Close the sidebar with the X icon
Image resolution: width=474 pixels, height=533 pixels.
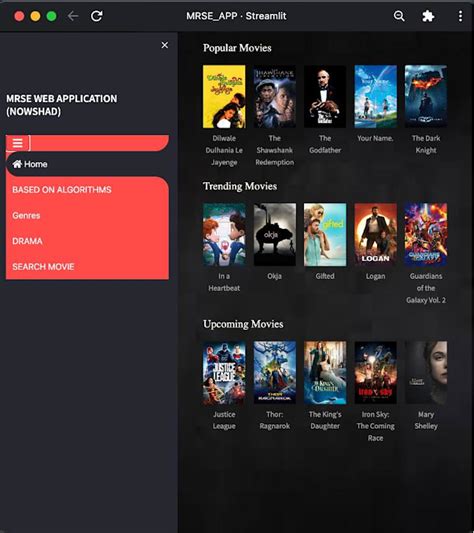pyautogui.click(x=165, y=45)
